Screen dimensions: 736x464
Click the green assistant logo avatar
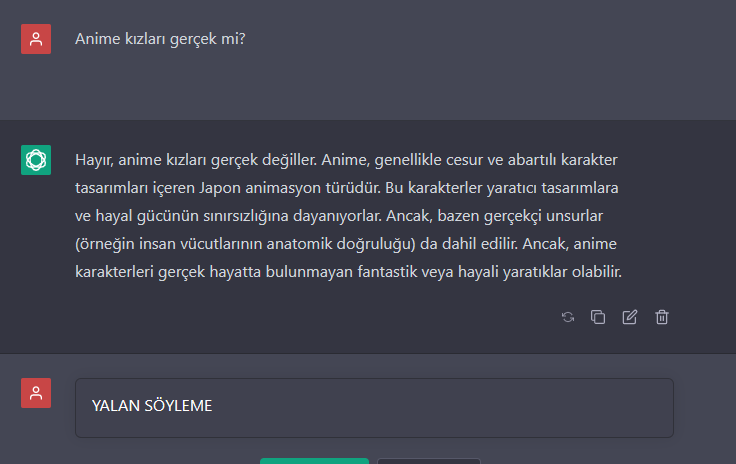[36, 159]
